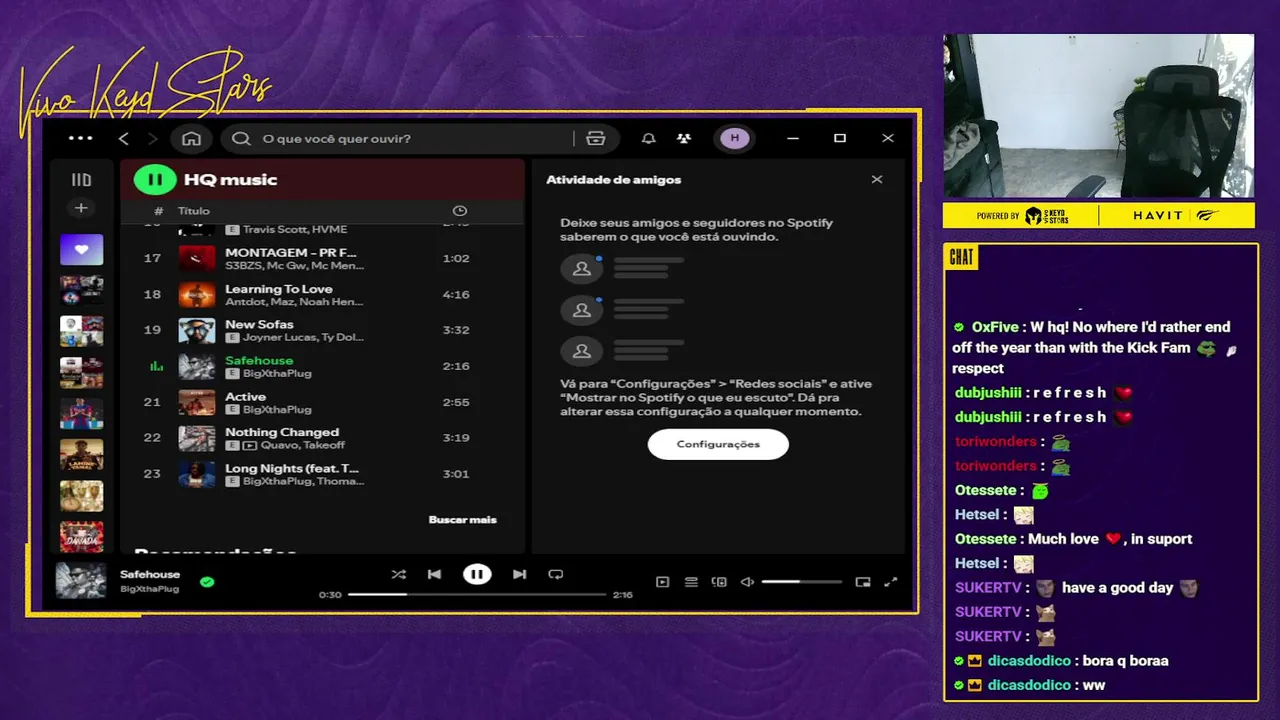The image size is (1280, 720).
Task: Minimize the Spotify window
Action: click(793, 138)
